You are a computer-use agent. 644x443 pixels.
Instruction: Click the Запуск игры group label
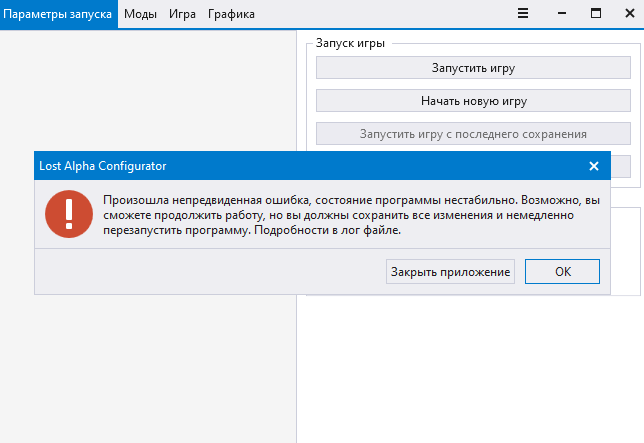(350, 43)
